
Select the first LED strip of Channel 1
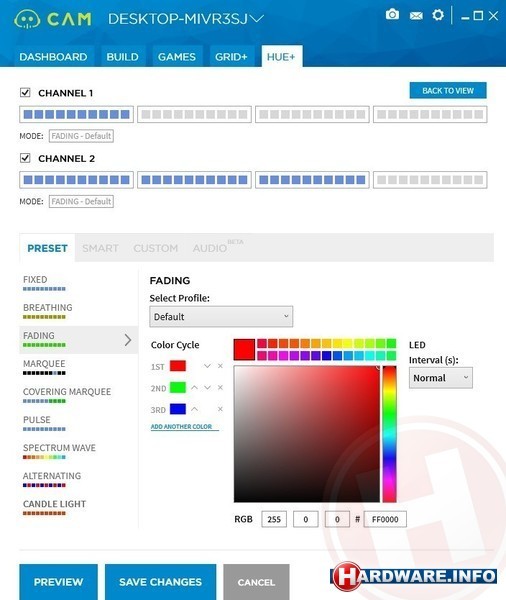tap(77, 114)
